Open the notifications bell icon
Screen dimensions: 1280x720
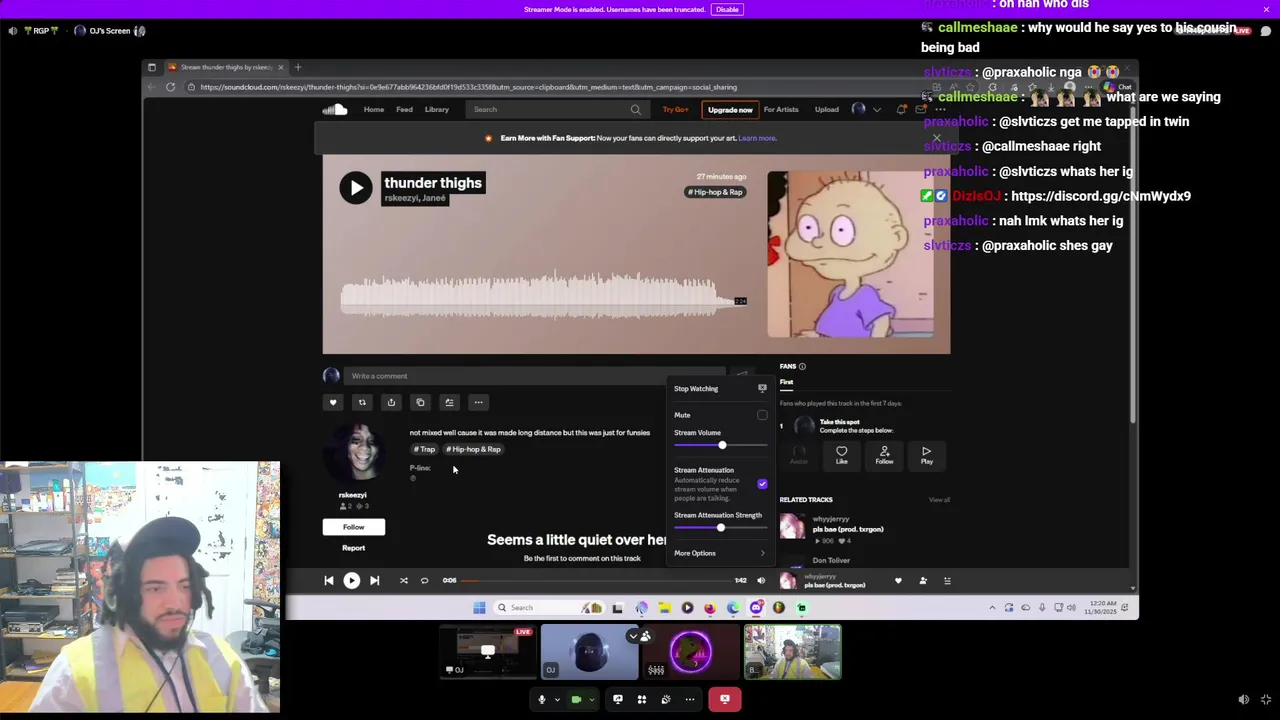pos(901,110)
